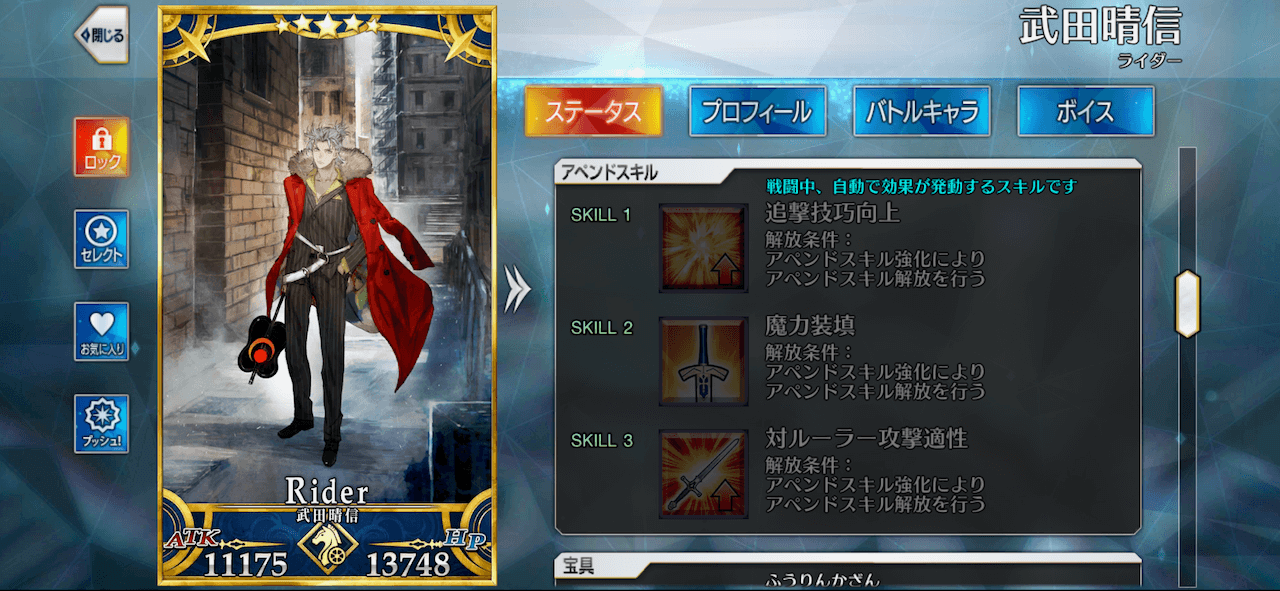The height and width of the screenshot is (591, 1280).
Task: Toggle the セレクト star button
Action: pos(101,239)
